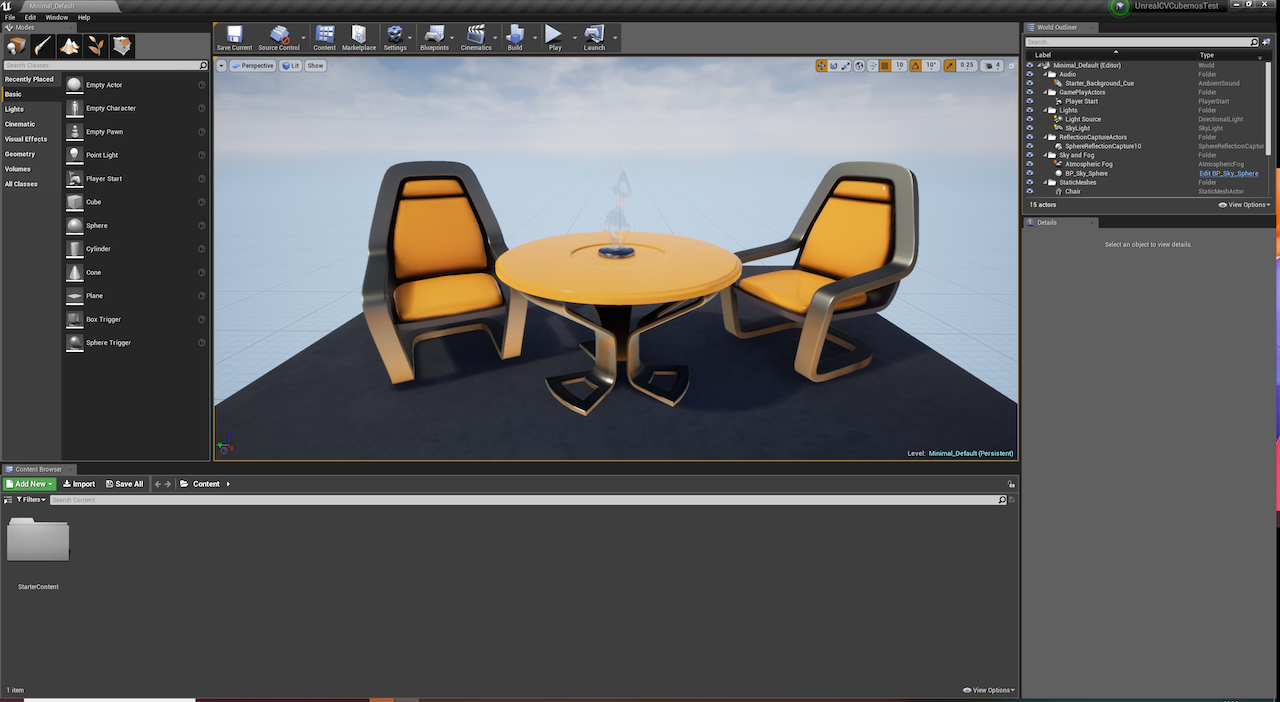Open the Marketplace from the toolbar

click(358, 37)
